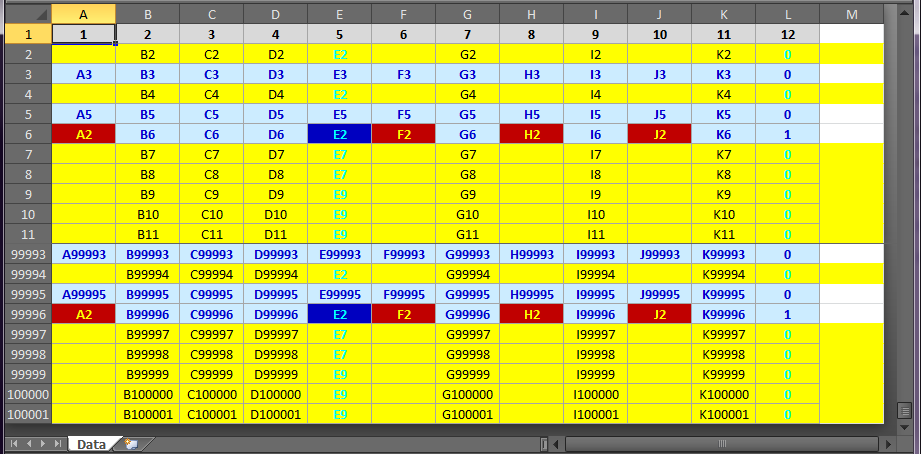Click the cell labeled D5
This screenshot has width=921, height=454.
click(x=275, y=115)
